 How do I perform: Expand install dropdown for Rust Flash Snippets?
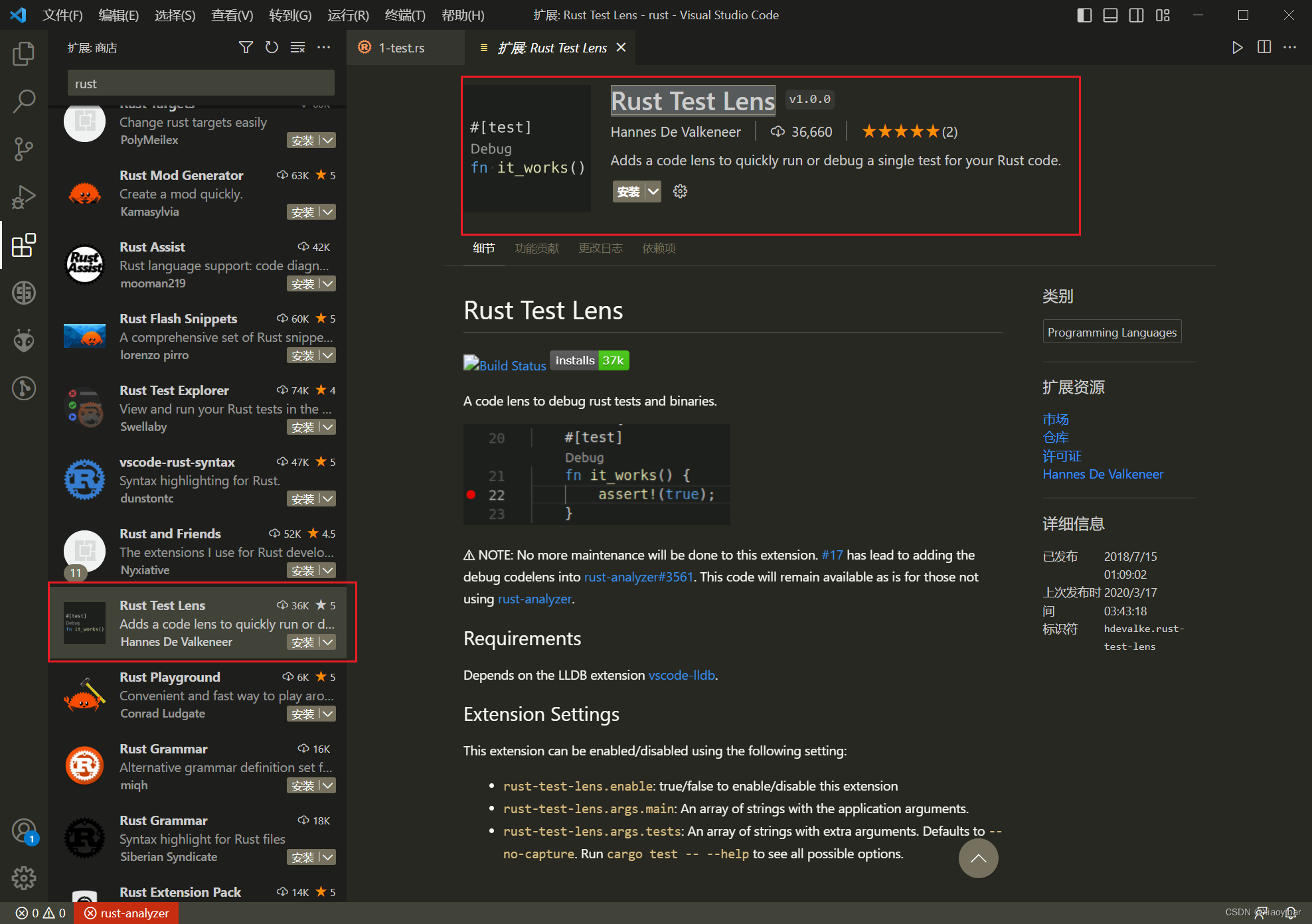[x=327, y=355]
